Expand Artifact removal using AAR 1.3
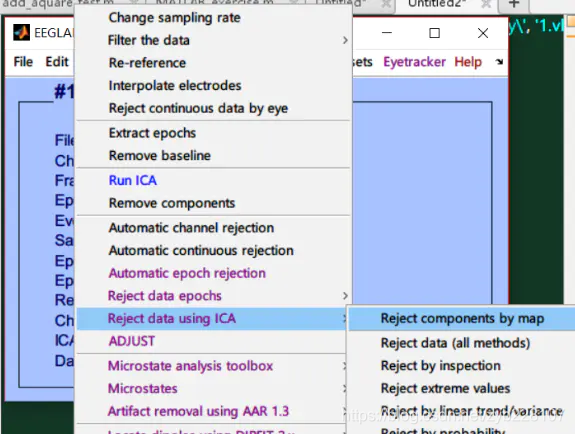 (x=212, y=411)
